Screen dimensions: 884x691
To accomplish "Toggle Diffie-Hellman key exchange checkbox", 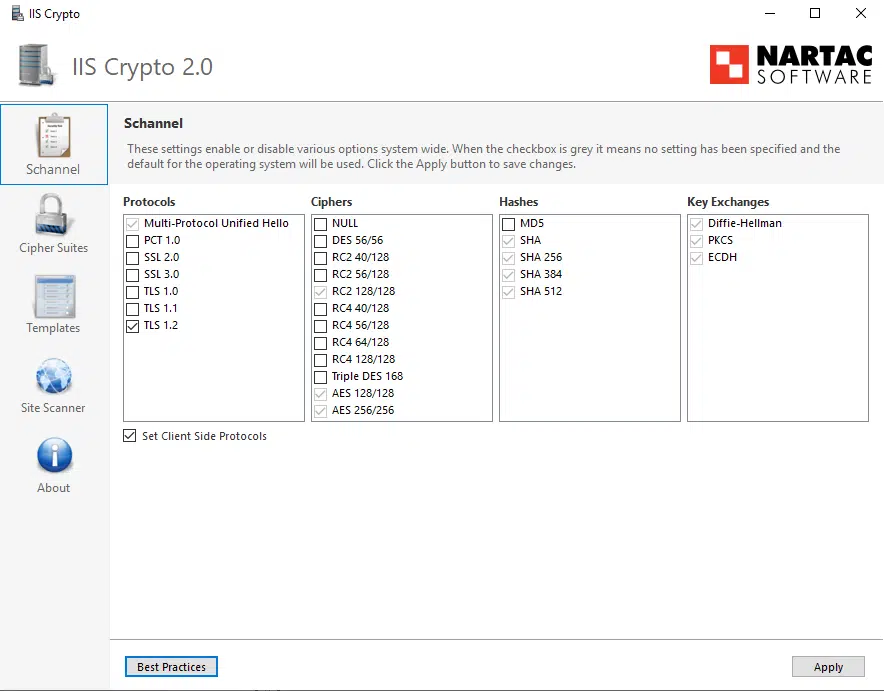I will [696, 224].
